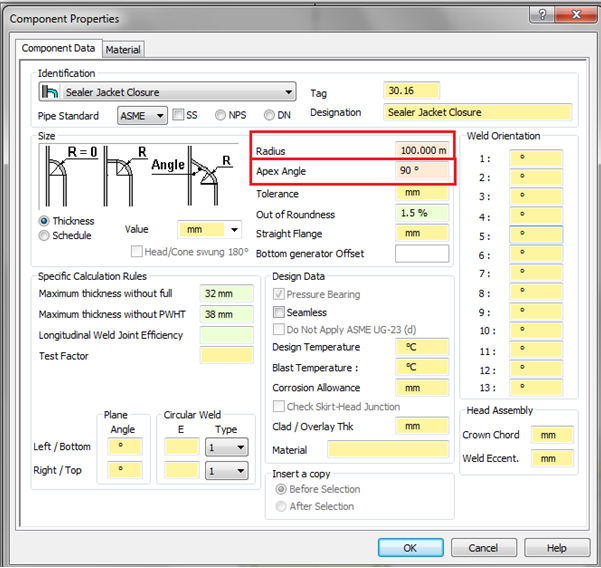
Task: Choose the Schedule size option
Action: [44, 236]
